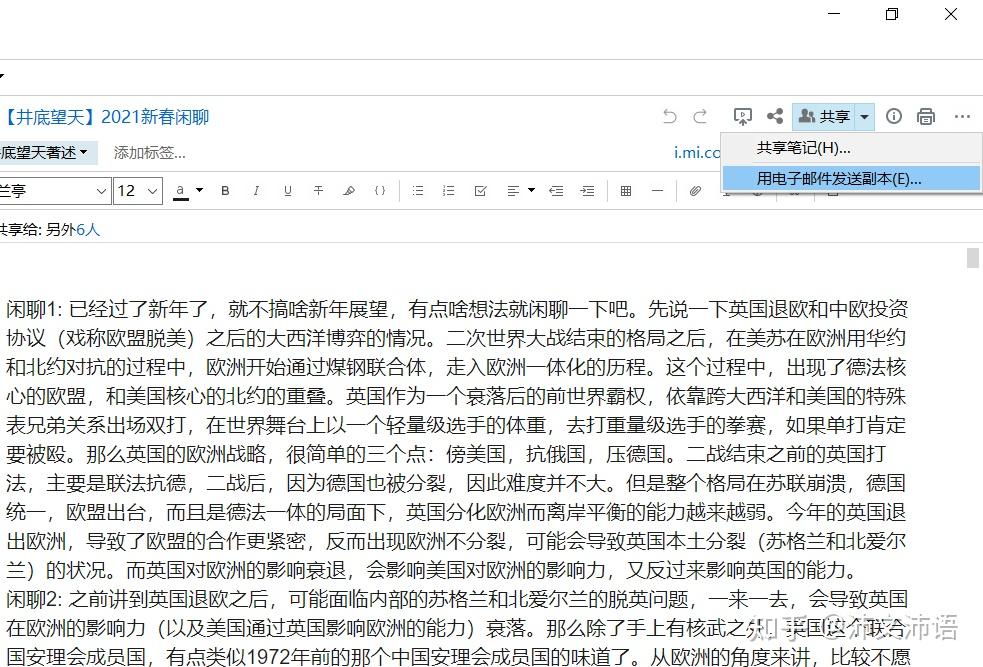Expand the share button dropdown arrow

(x=865, y=117)
